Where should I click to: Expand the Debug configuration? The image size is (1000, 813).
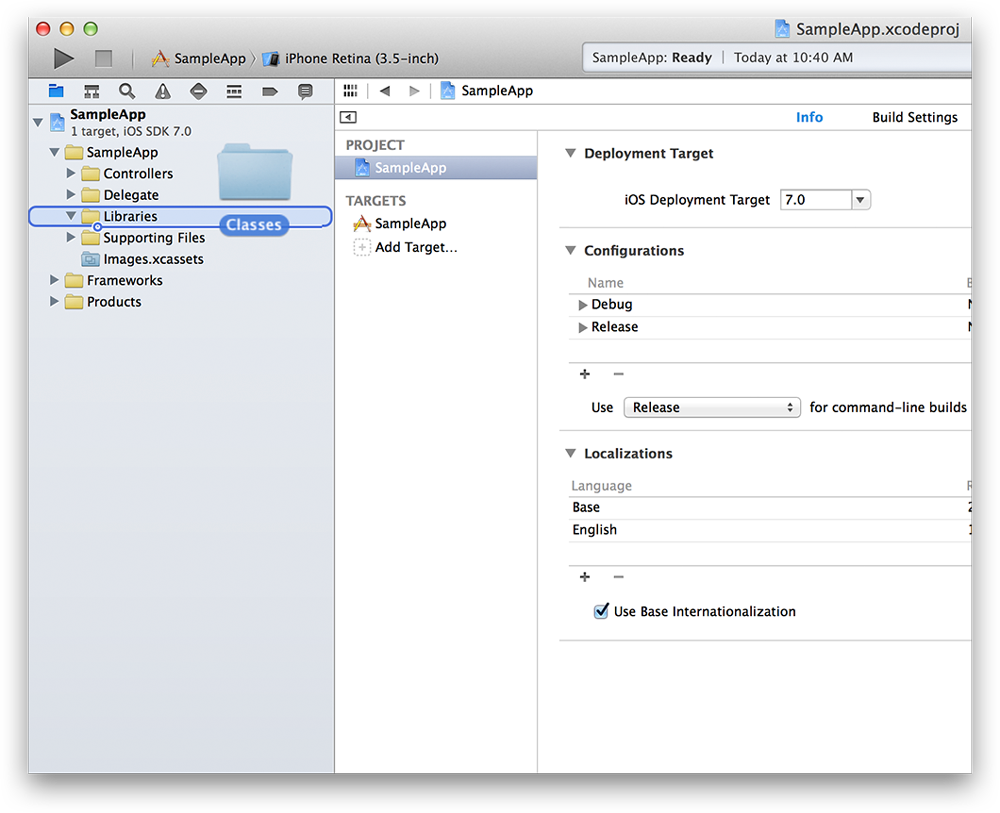click(582, 305)
